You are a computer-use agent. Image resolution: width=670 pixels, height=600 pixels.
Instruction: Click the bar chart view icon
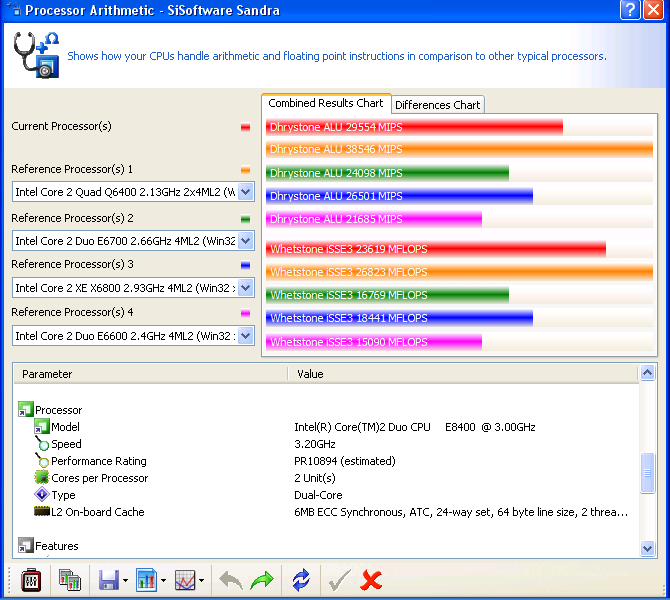click(147, 580)
